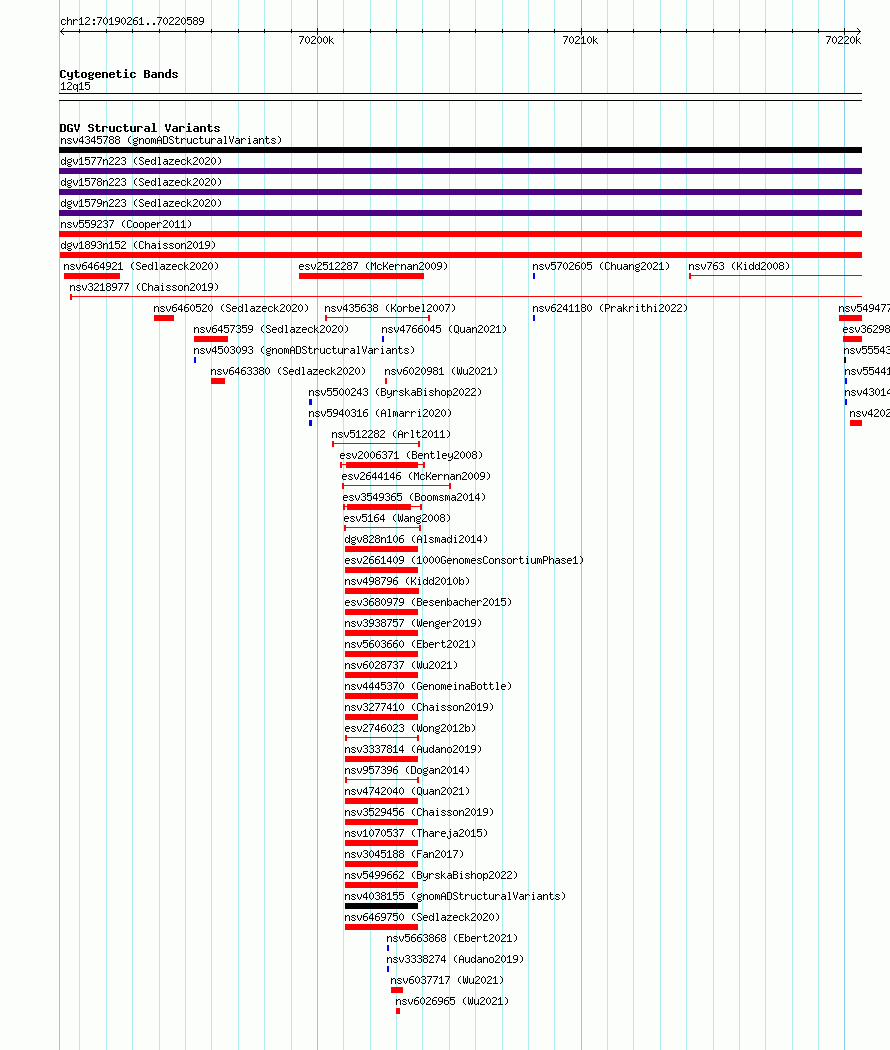Click the 70200k ruler position label
Screen dimensions: 890x1050
[316, 40]
